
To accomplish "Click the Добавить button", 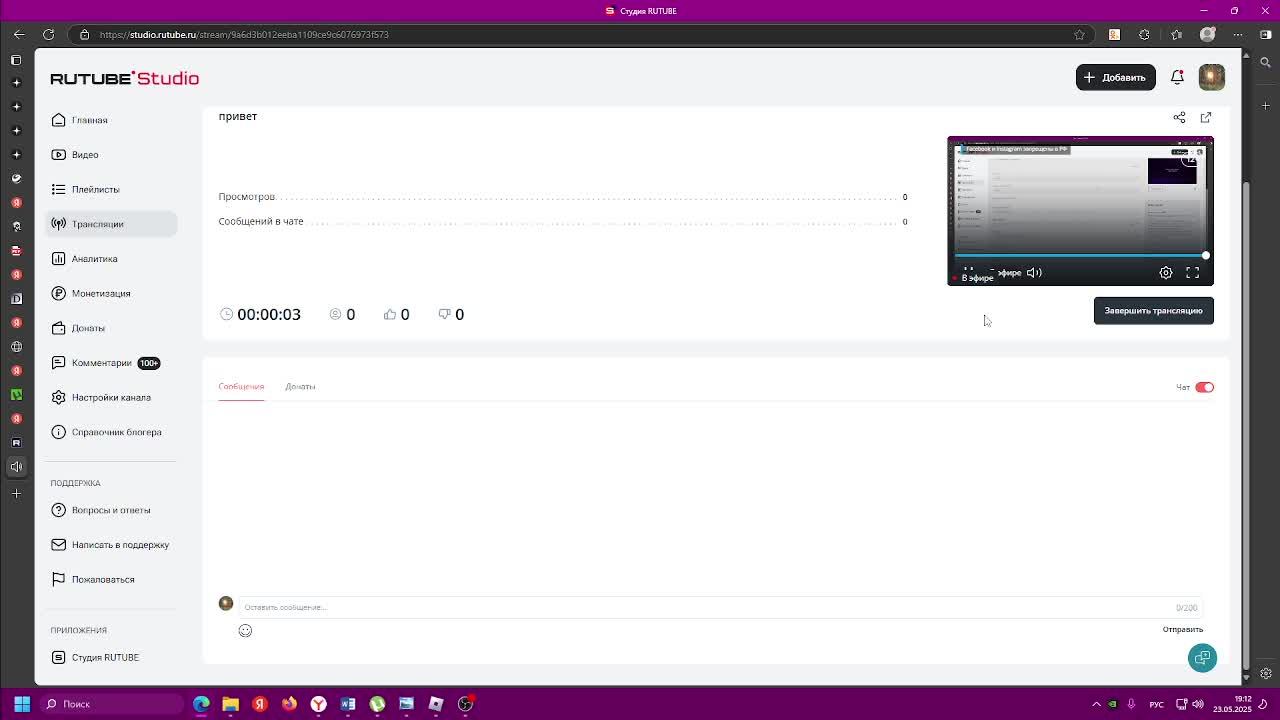I will 1115,77.
